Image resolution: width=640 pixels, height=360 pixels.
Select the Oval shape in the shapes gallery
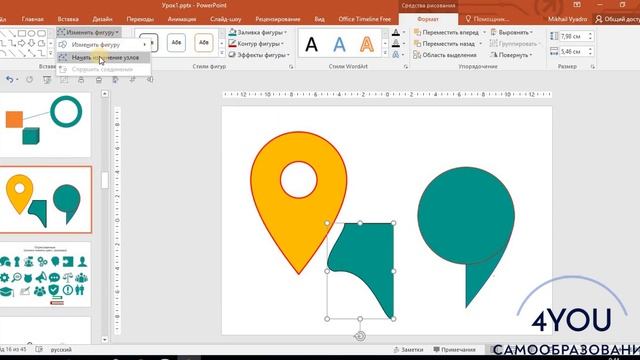click(31, 33)
